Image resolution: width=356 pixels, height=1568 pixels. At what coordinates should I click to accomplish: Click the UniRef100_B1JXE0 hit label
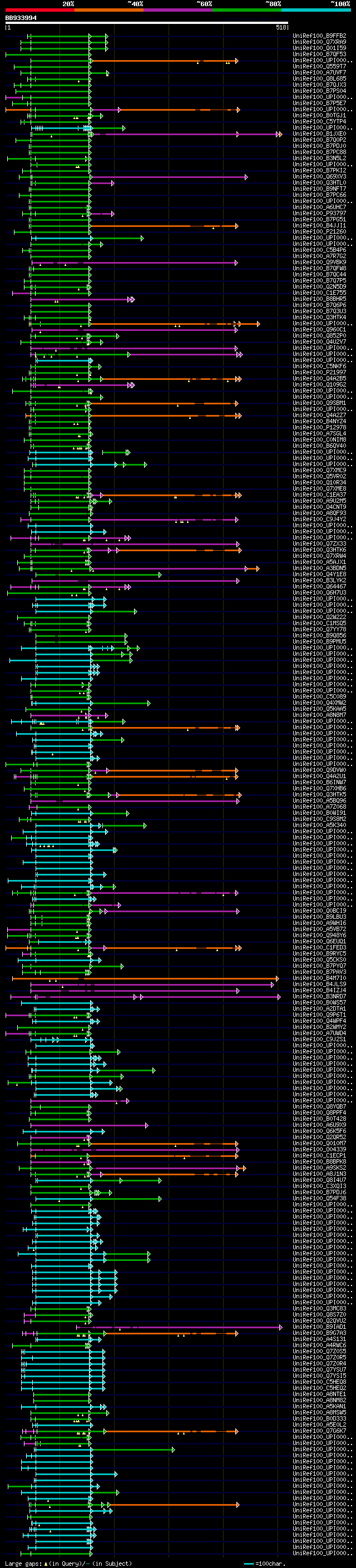click(x=319, y=134)
